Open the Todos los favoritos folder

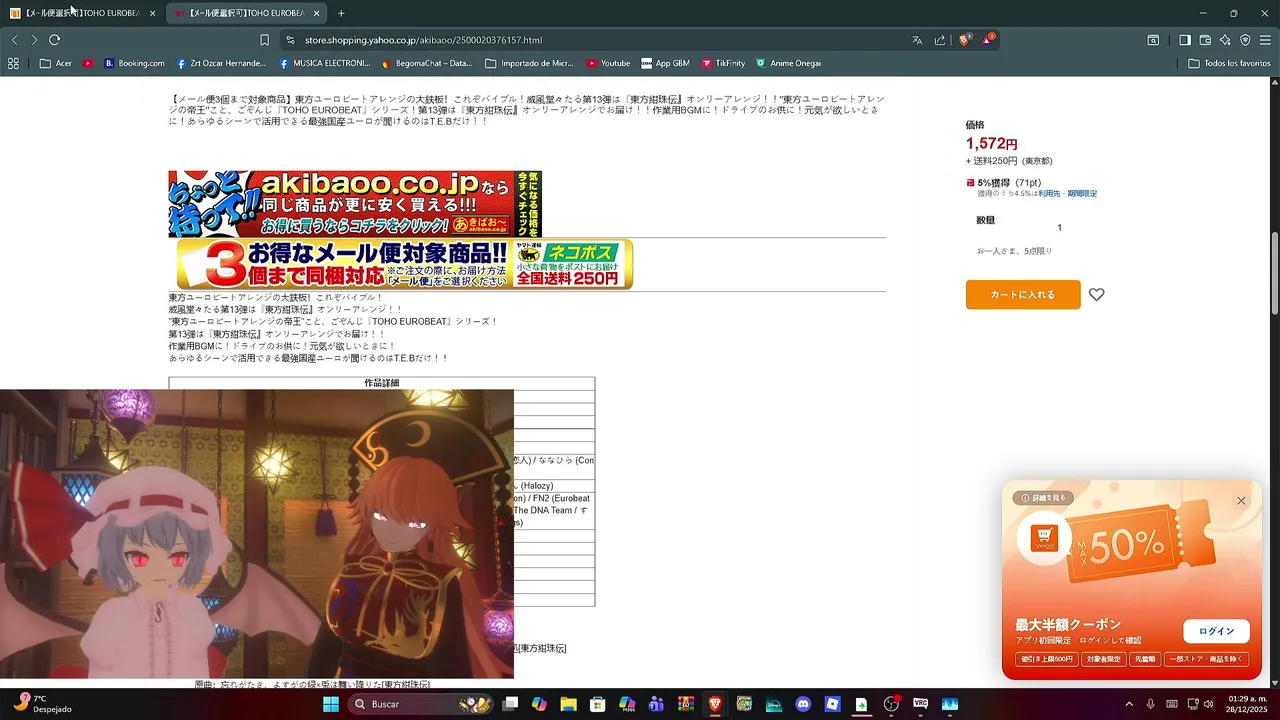pyautogui.click(x=1229, y=63)
